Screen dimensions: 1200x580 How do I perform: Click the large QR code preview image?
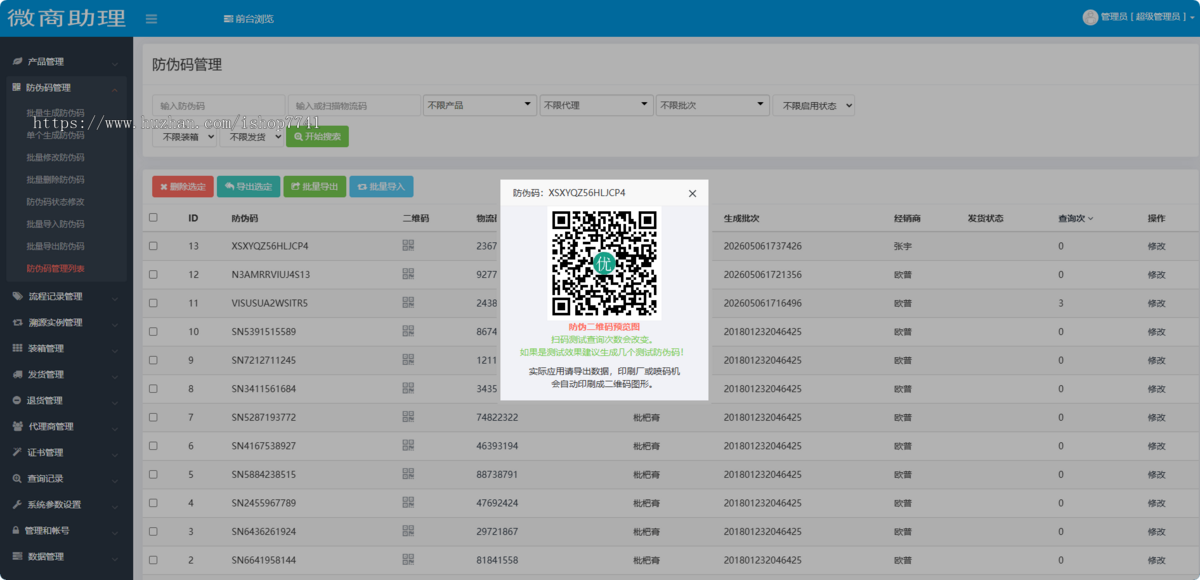pos(604,264)
